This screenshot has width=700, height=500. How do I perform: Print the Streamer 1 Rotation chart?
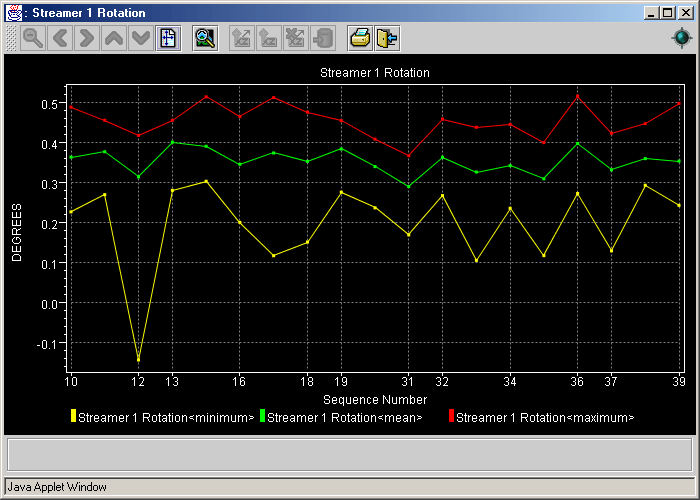click(360, 39)
